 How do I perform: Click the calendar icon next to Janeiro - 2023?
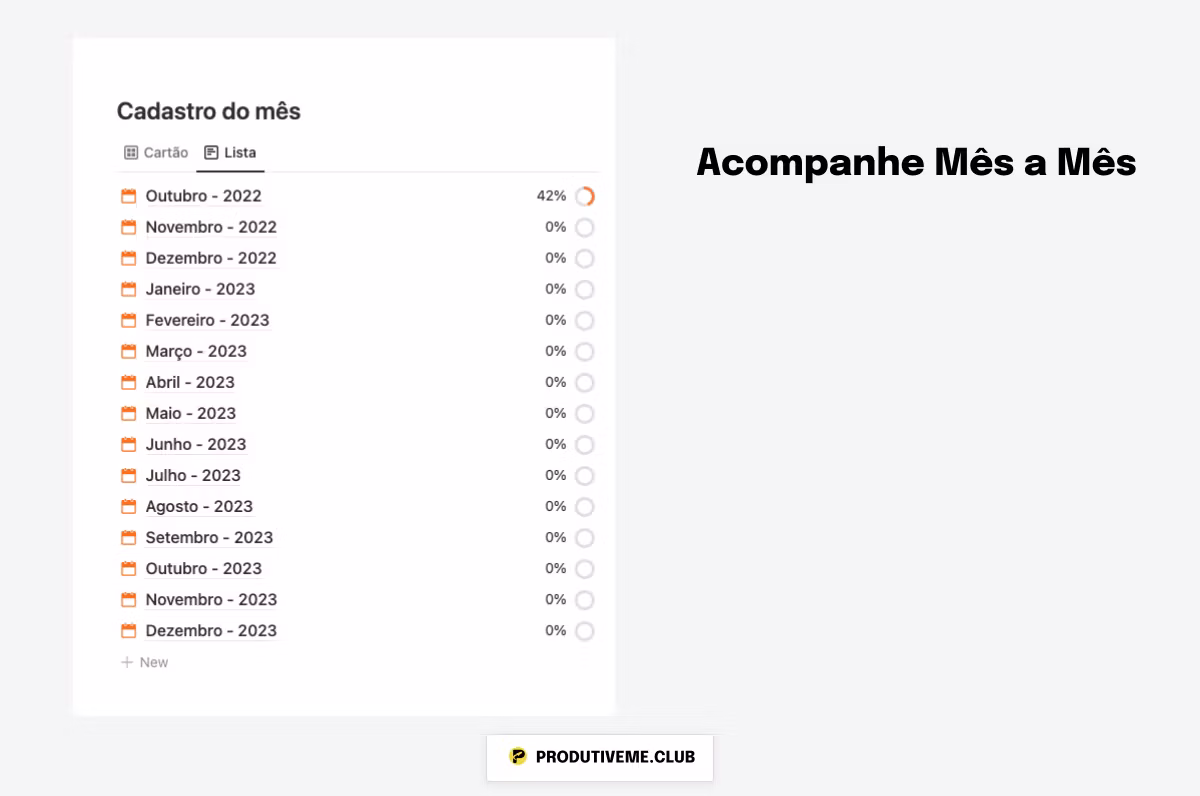[128, 289]
